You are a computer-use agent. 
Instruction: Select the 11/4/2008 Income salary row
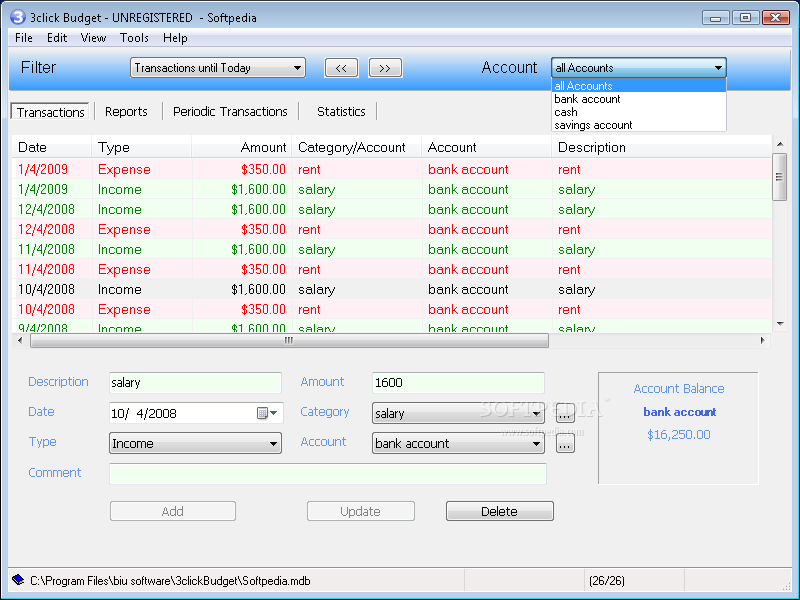point(391,249)
